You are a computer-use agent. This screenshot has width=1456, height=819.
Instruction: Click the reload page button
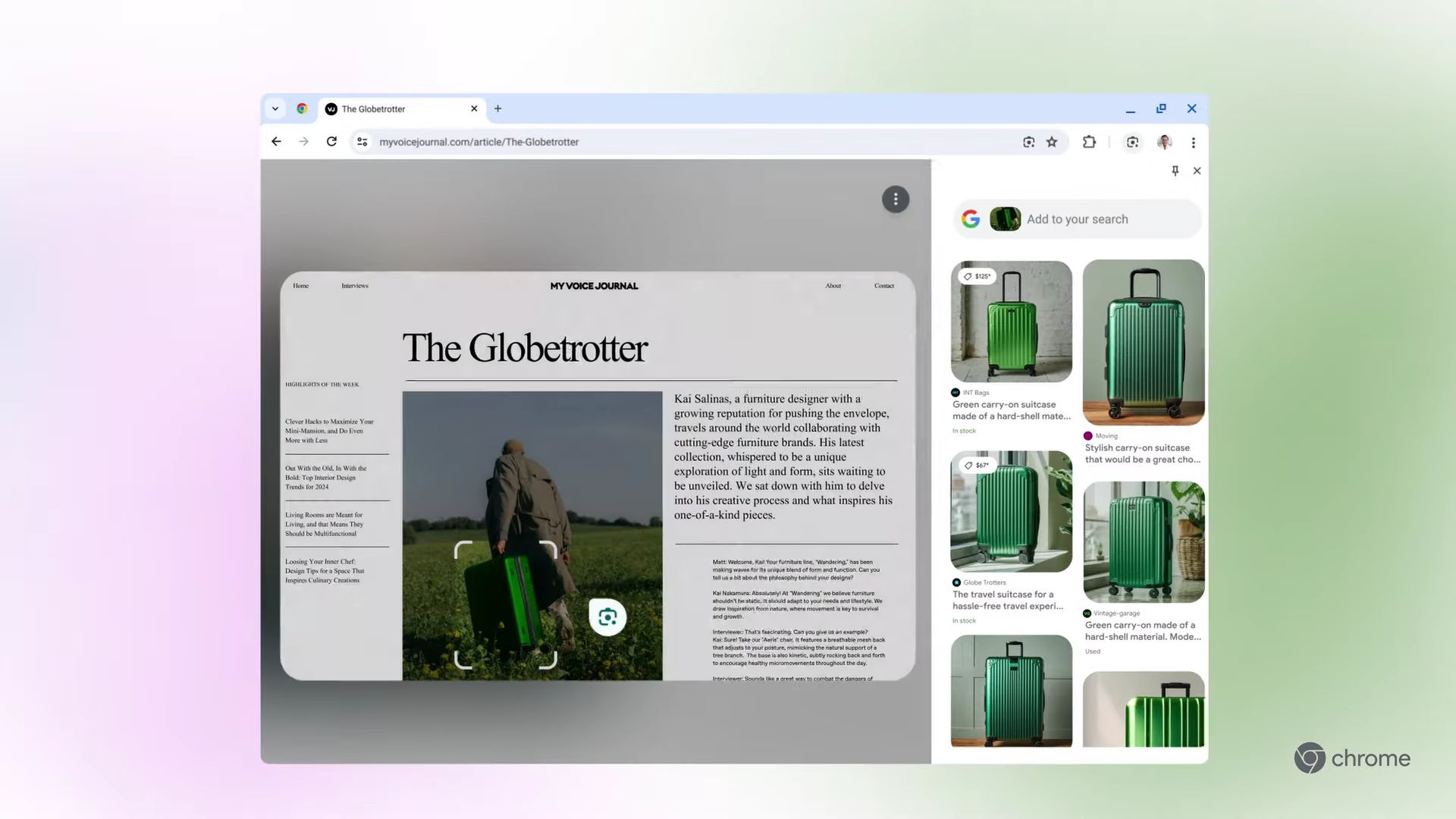[332, 141]
